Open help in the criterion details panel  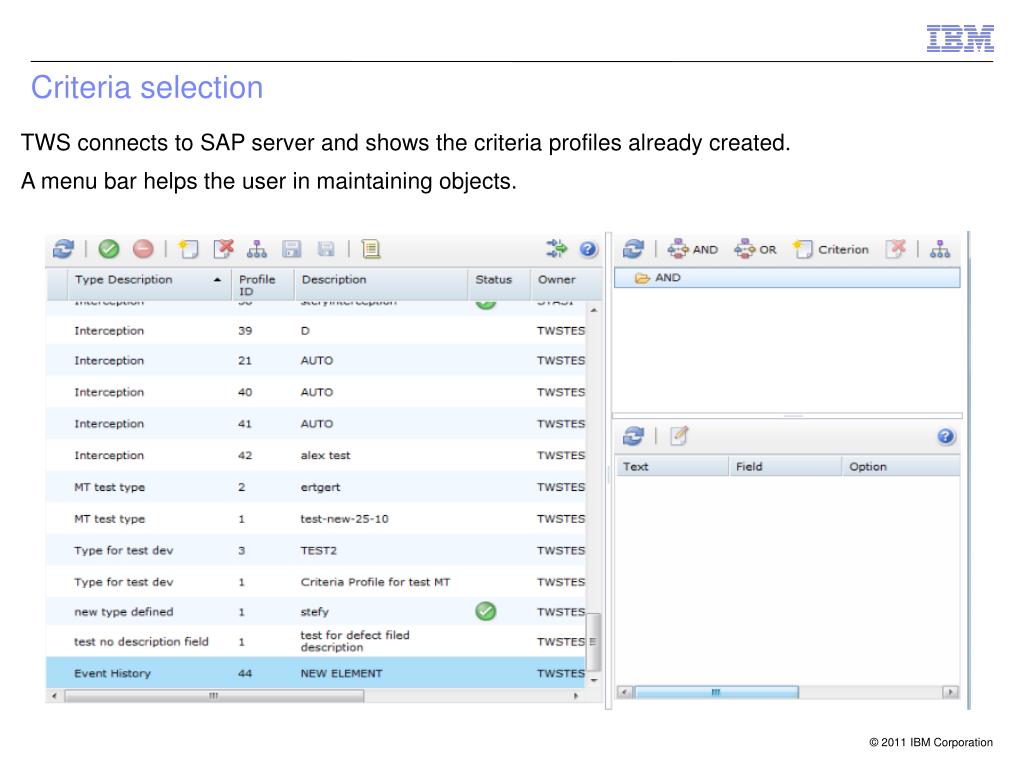tap(946, 436)
